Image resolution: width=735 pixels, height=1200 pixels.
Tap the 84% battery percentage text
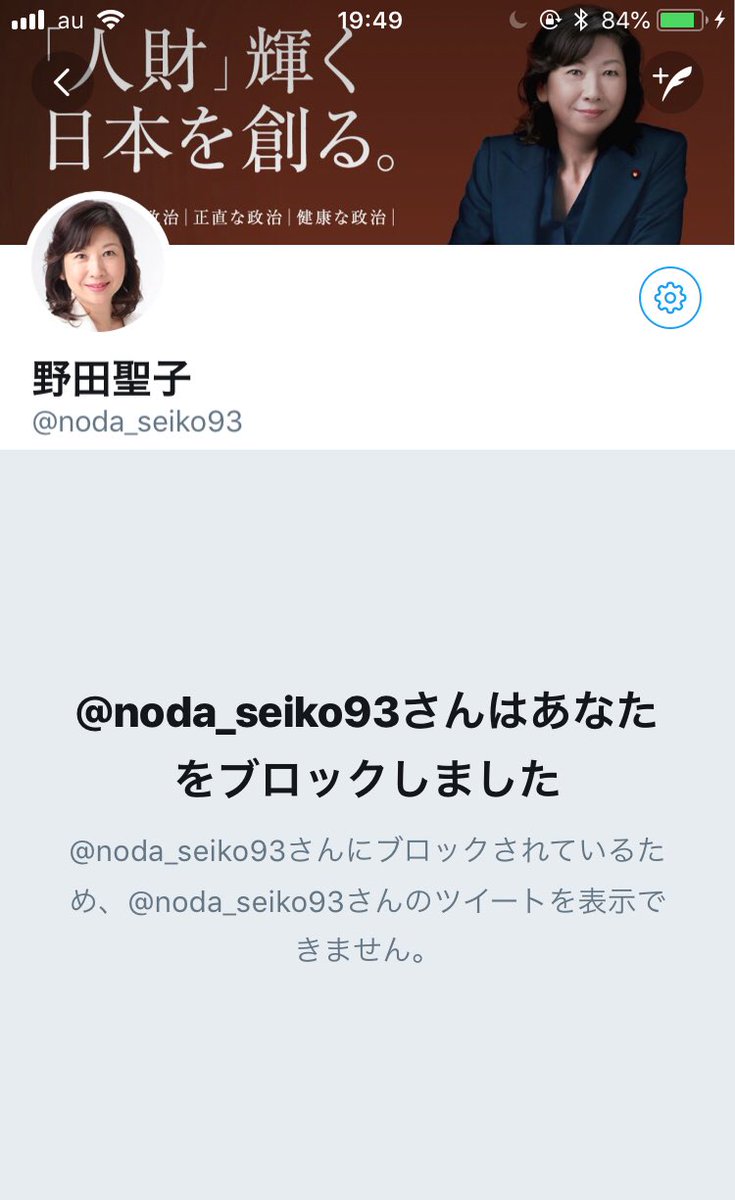625,20
